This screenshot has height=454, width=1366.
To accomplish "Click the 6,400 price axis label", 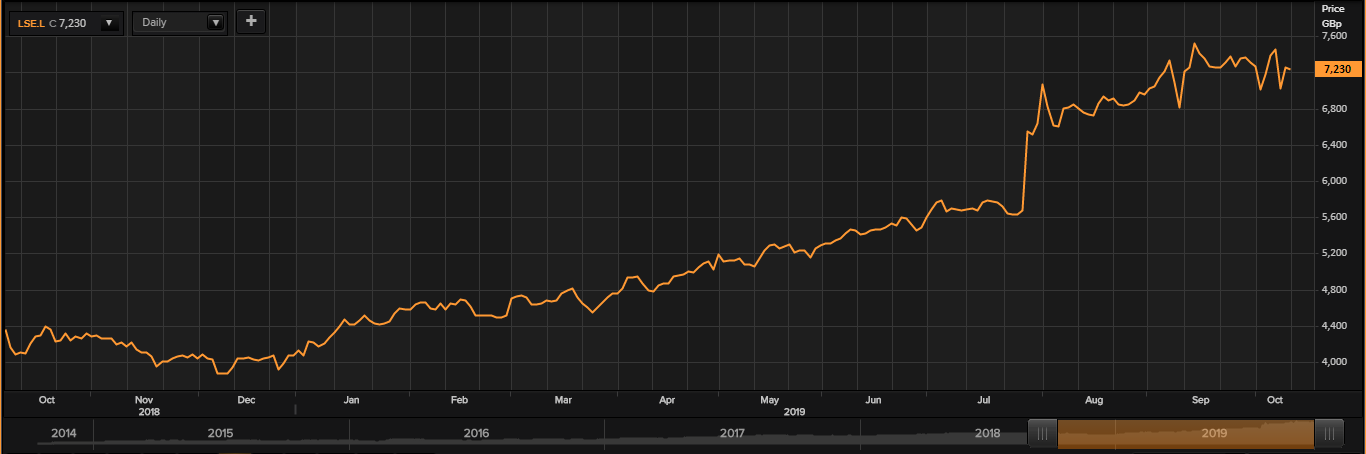I will (x=1335, y=145).
